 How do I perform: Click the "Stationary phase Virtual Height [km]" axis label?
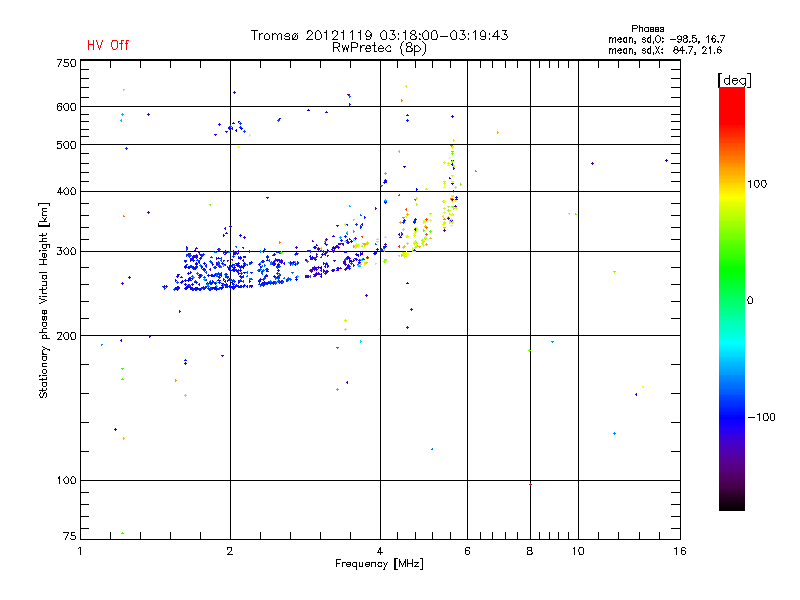tap(44, 301)
